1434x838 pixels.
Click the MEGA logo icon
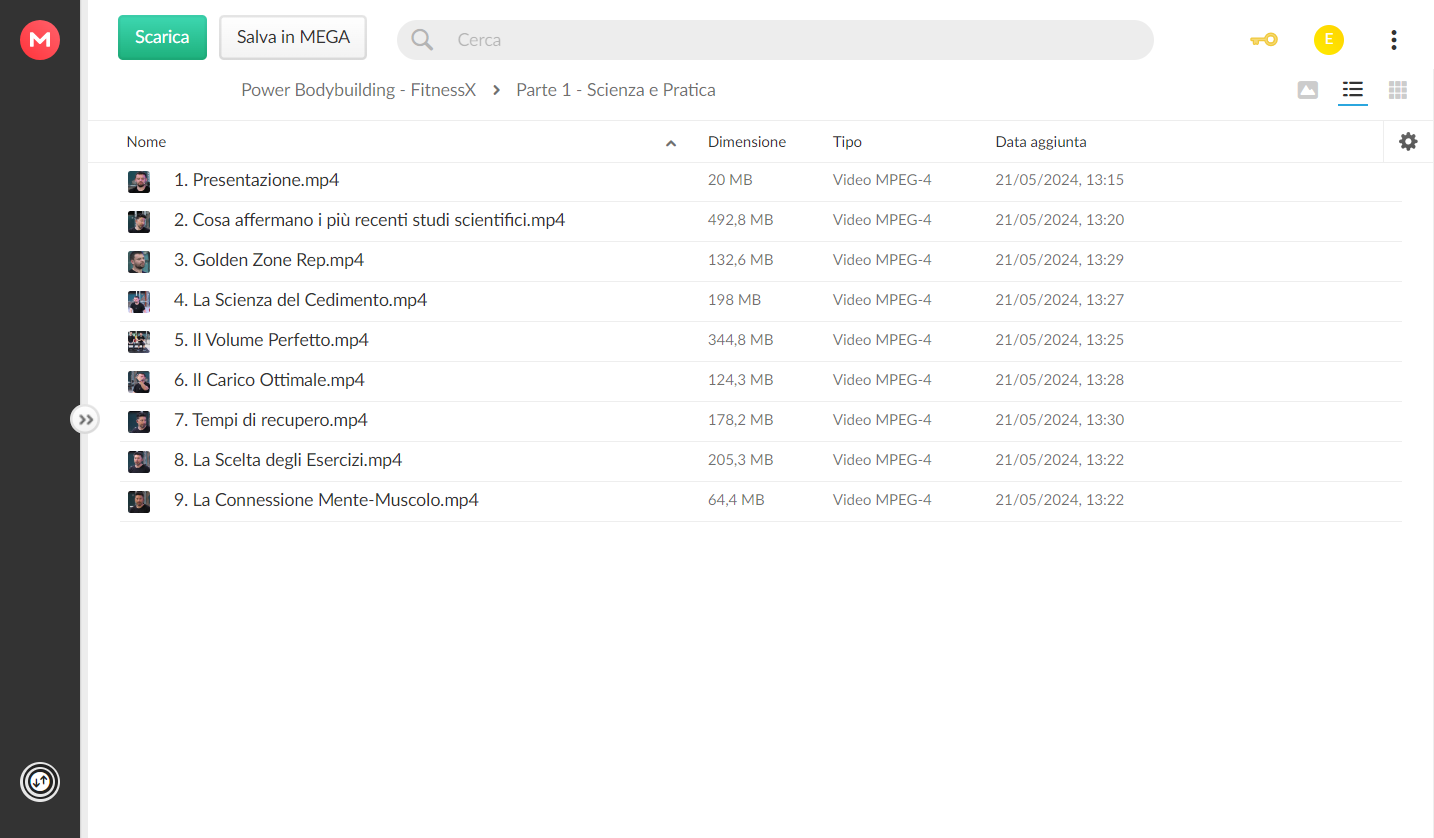40,40
